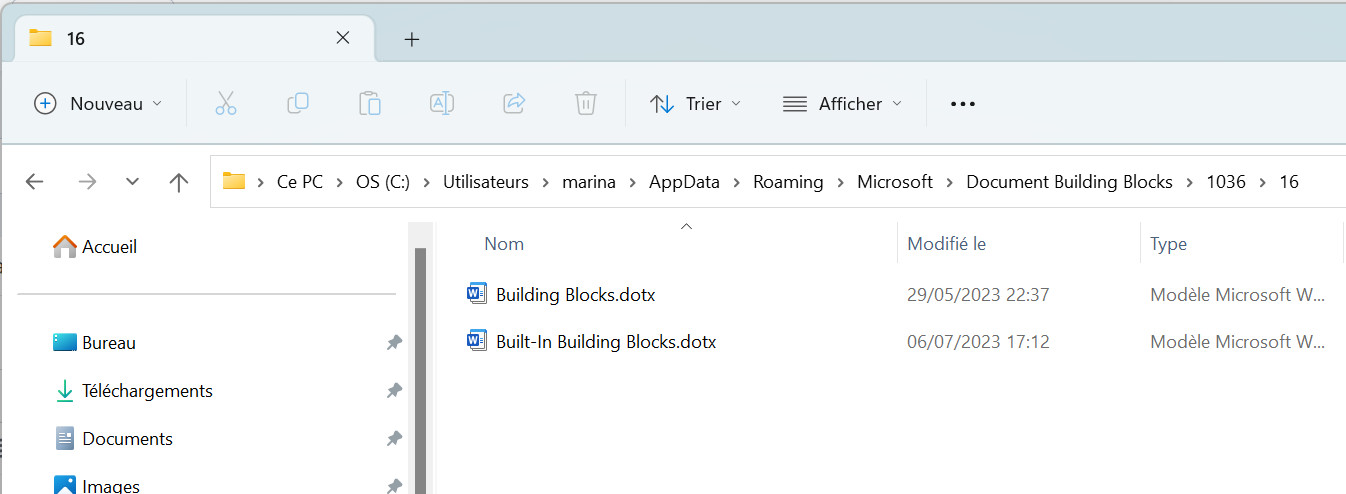Toggle pin for Documents folder

click(394, 439)
